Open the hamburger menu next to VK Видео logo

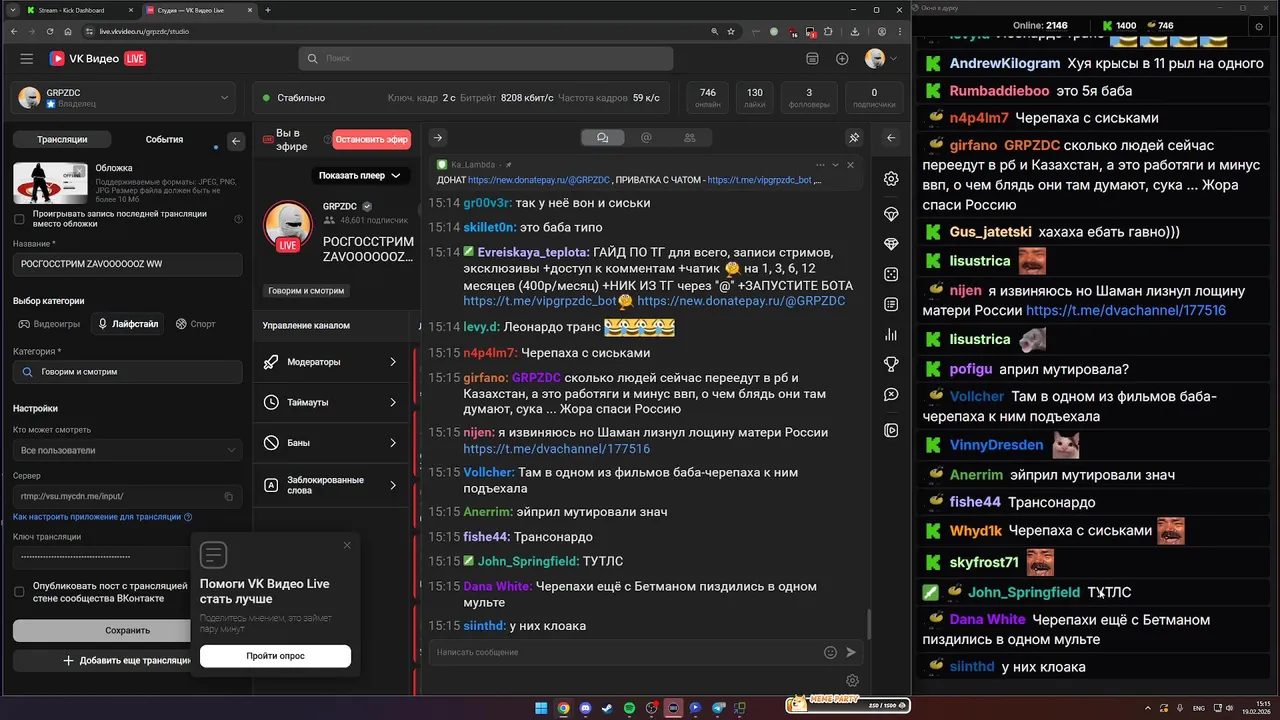point(26,59)
